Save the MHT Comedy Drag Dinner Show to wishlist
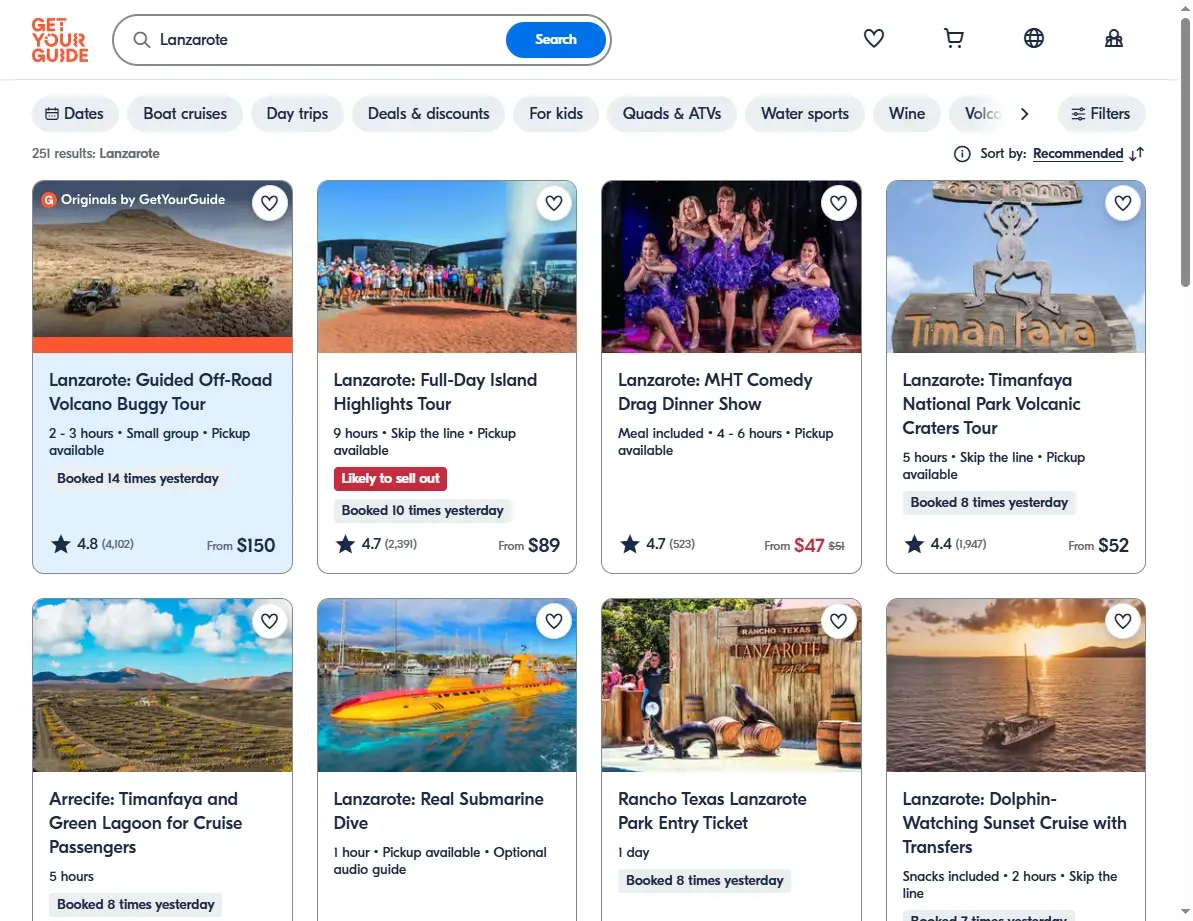Viewport: 1193px width, 921px height. coord(838,203)
